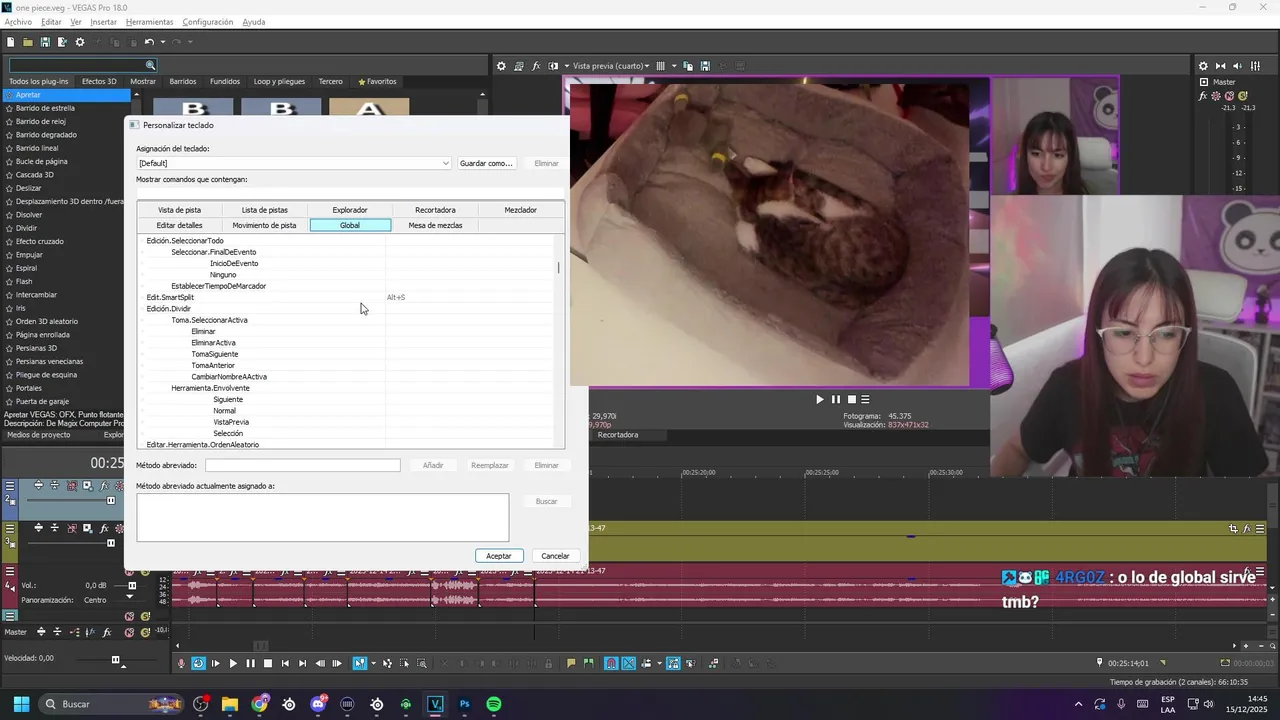Click the search magnifier in plug-in search box

(151, 66)
